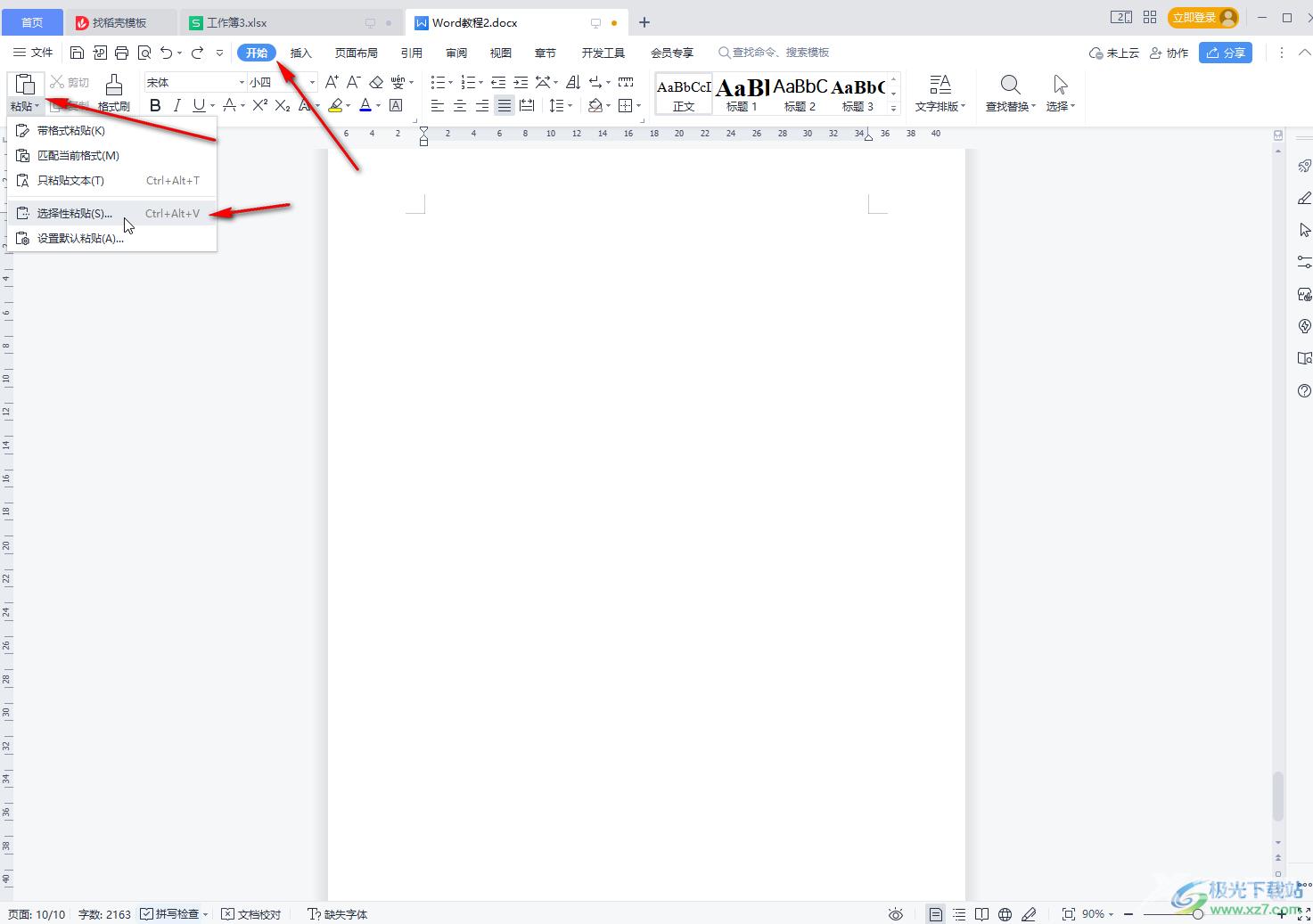Switch to outline view in status bar

pyautogui.click(x=958, y=914)
